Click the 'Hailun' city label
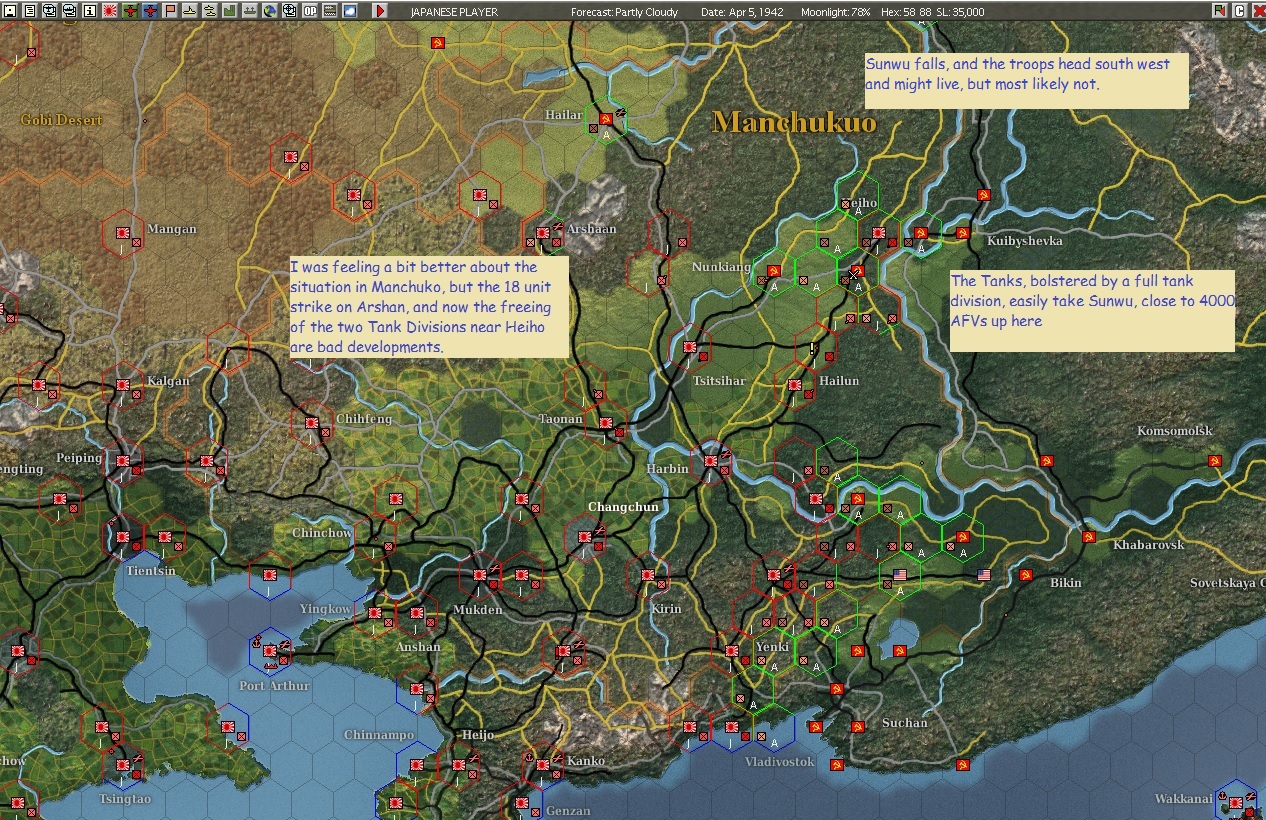The width and height of the screenshot is (1266, 820). 839,381
